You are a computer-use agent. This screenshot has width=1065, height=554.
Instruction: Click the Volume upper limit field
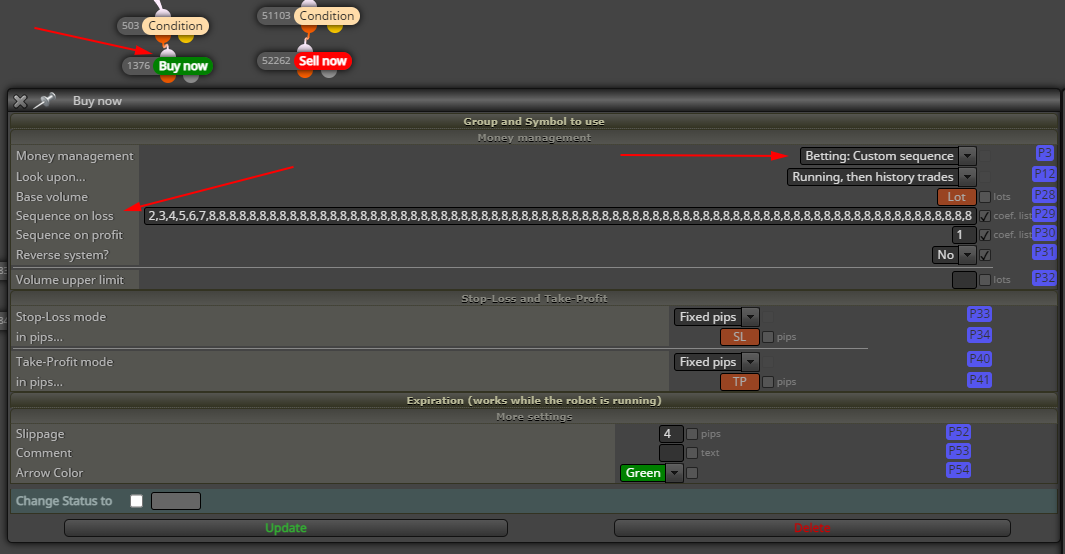point(964,280)
